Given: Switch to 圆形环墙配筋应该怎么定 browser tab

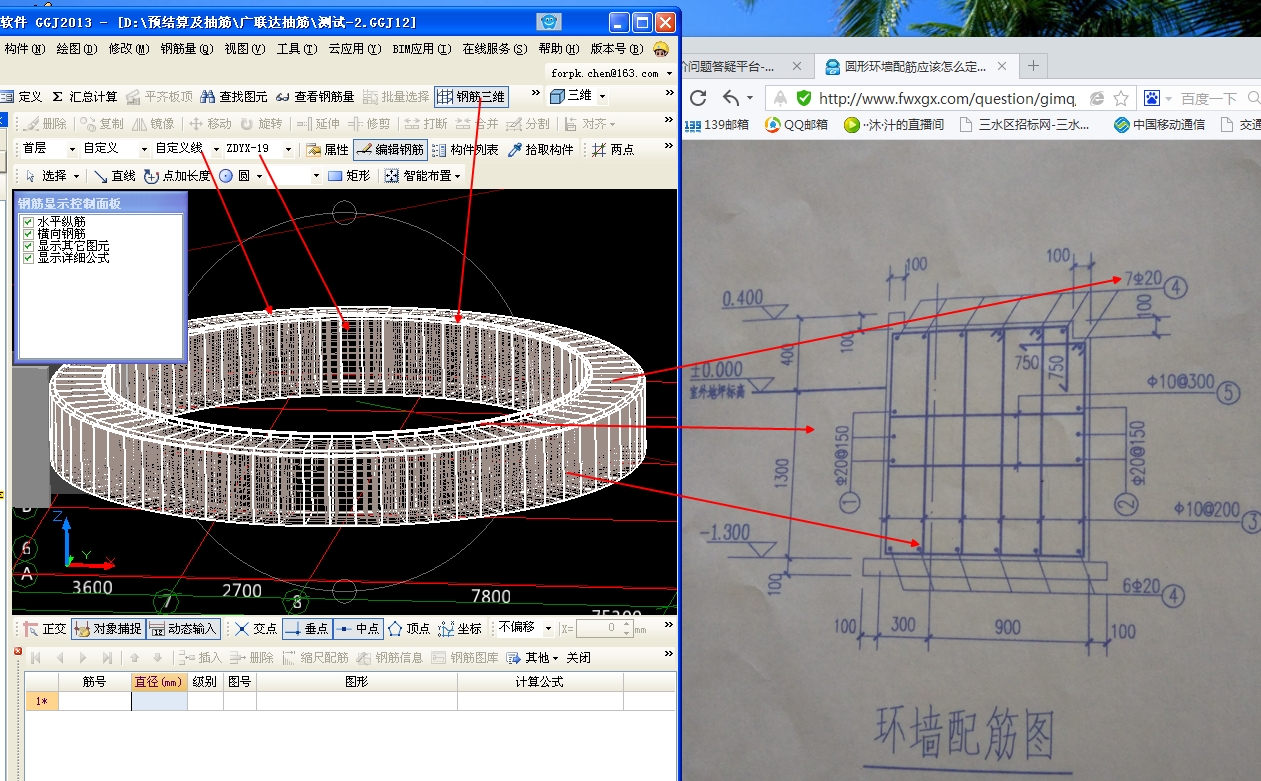Looking at the screenshot, I should [917, 67].
